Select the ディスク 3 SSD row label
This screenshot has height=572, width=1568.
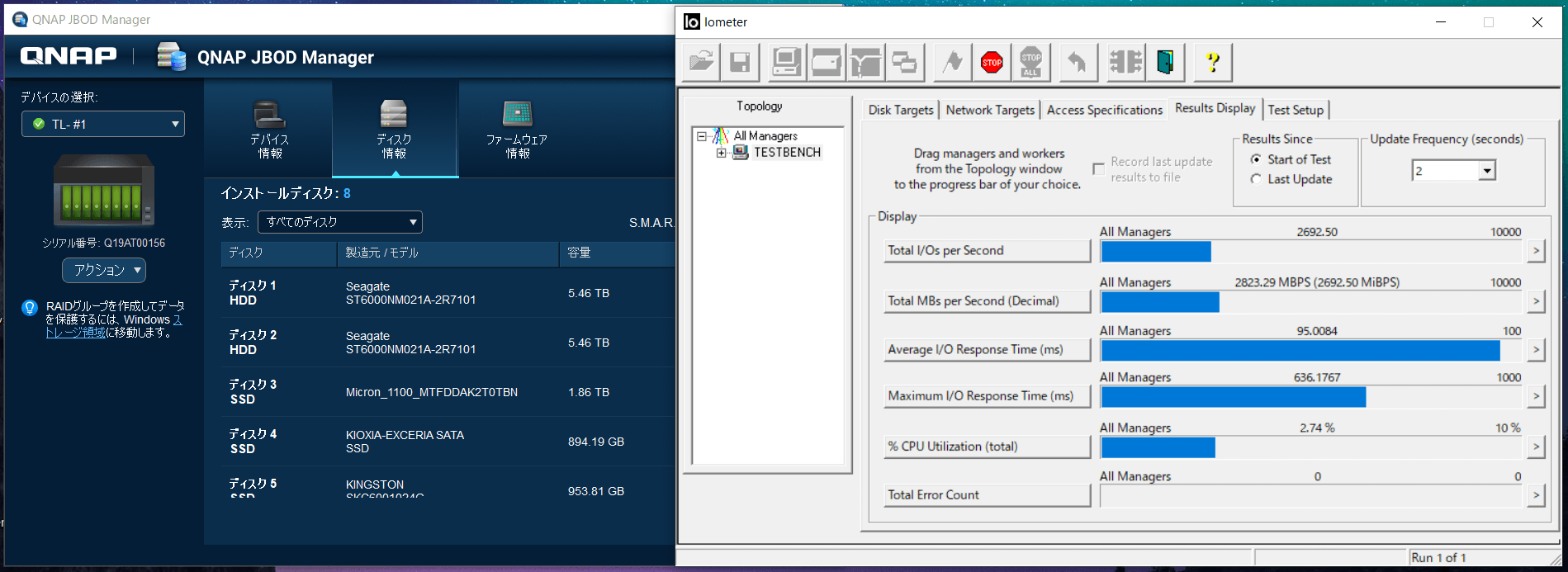(x=253, y=392)
